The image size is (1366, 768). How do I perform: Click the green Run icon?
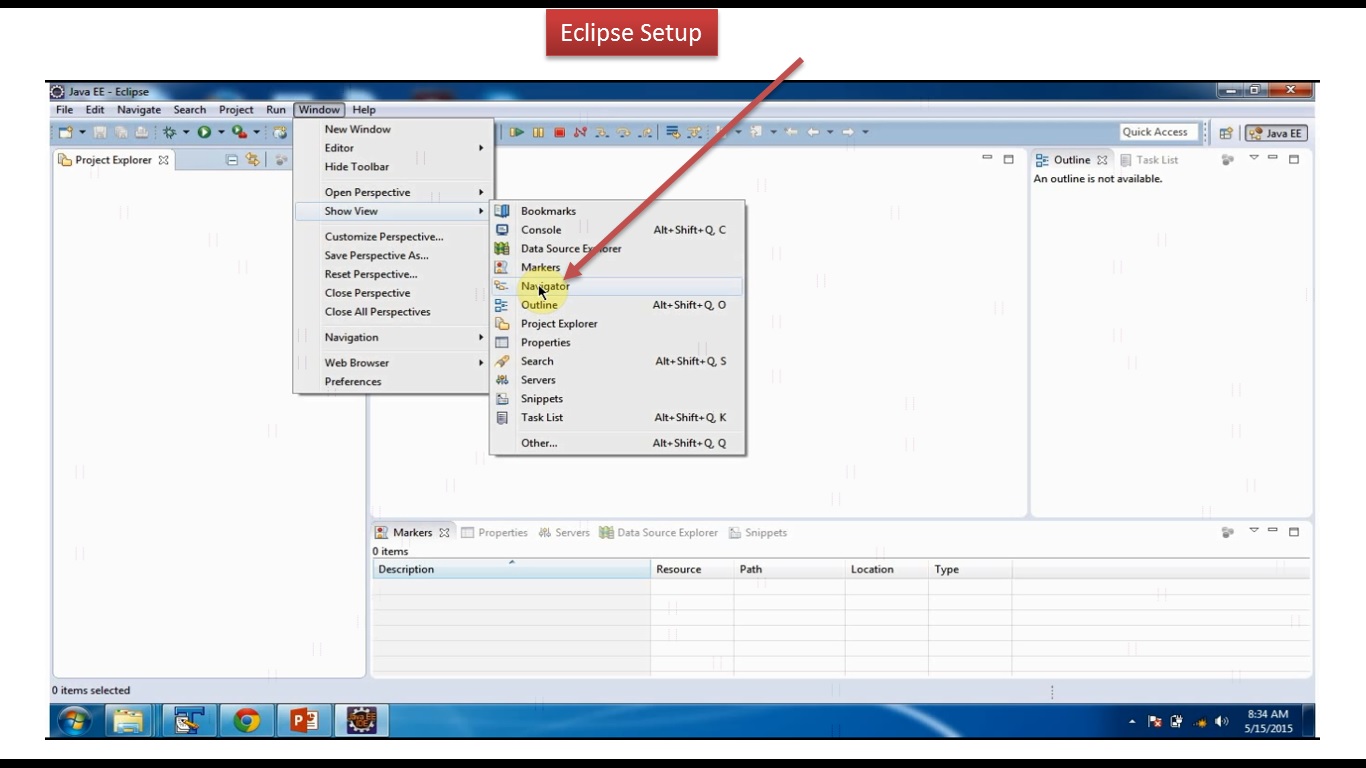pyautogui.click(x=204, y=132)
